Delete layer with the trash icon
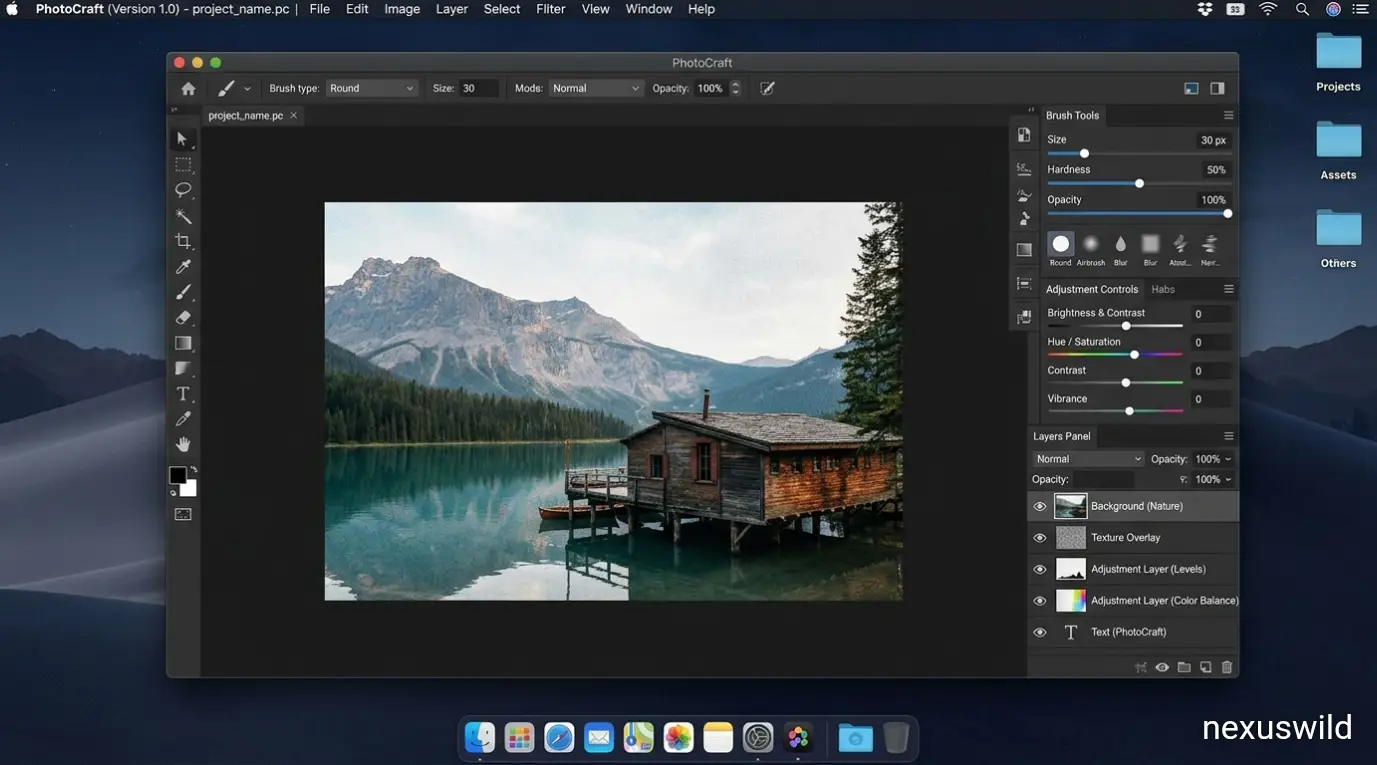This screenshot has height=765, width=1377. click(1227, 667)
